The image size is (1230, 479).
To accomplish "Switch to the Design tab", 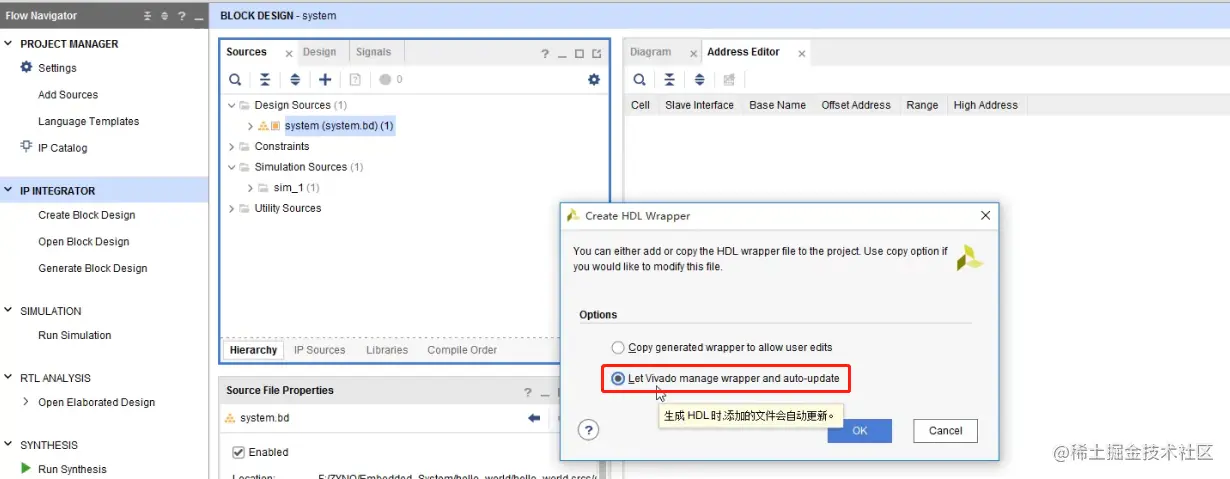I will pos(320,52).
